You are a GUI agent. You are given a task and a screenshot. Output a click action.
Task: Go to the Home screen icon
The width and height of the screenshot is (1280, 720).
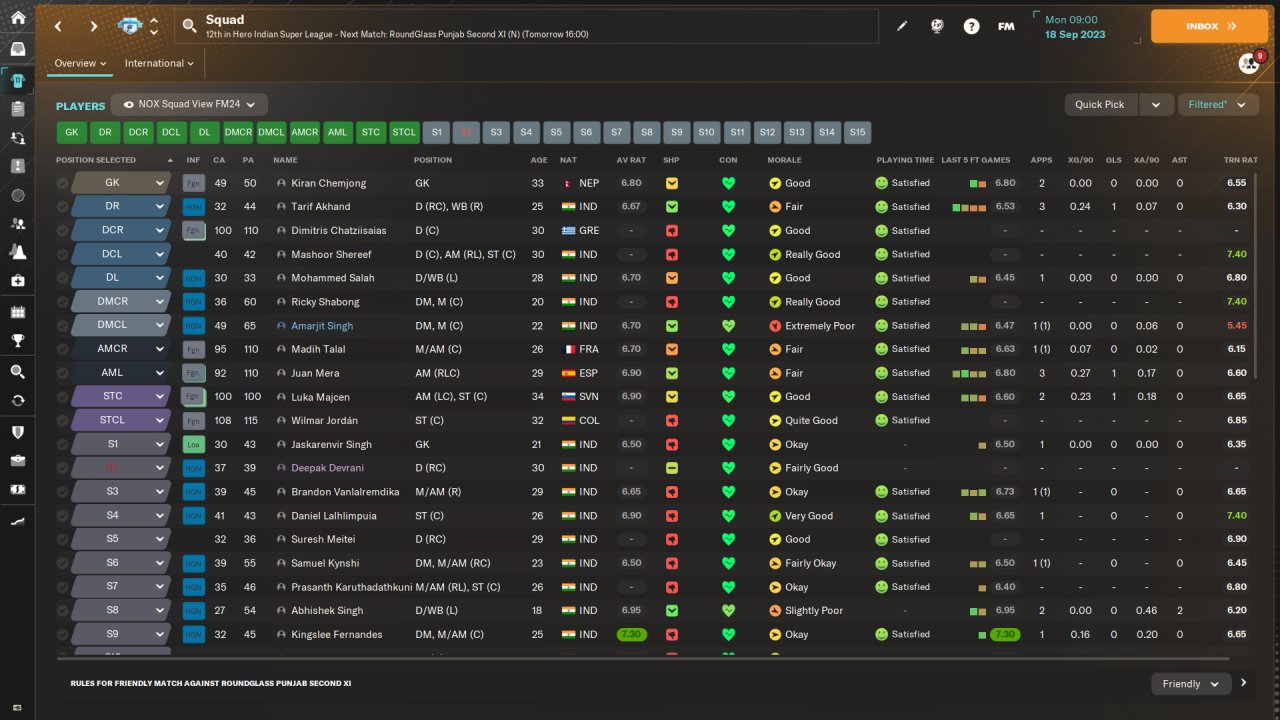[17, 17]
